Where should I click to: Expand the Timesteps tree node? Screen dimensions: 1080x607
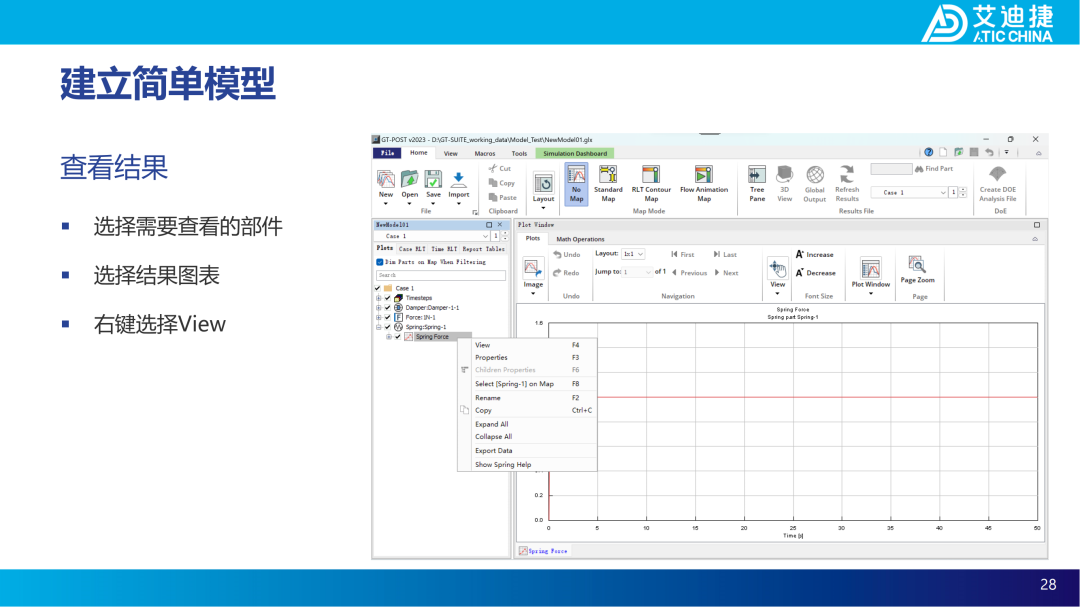tap(378, 298)
